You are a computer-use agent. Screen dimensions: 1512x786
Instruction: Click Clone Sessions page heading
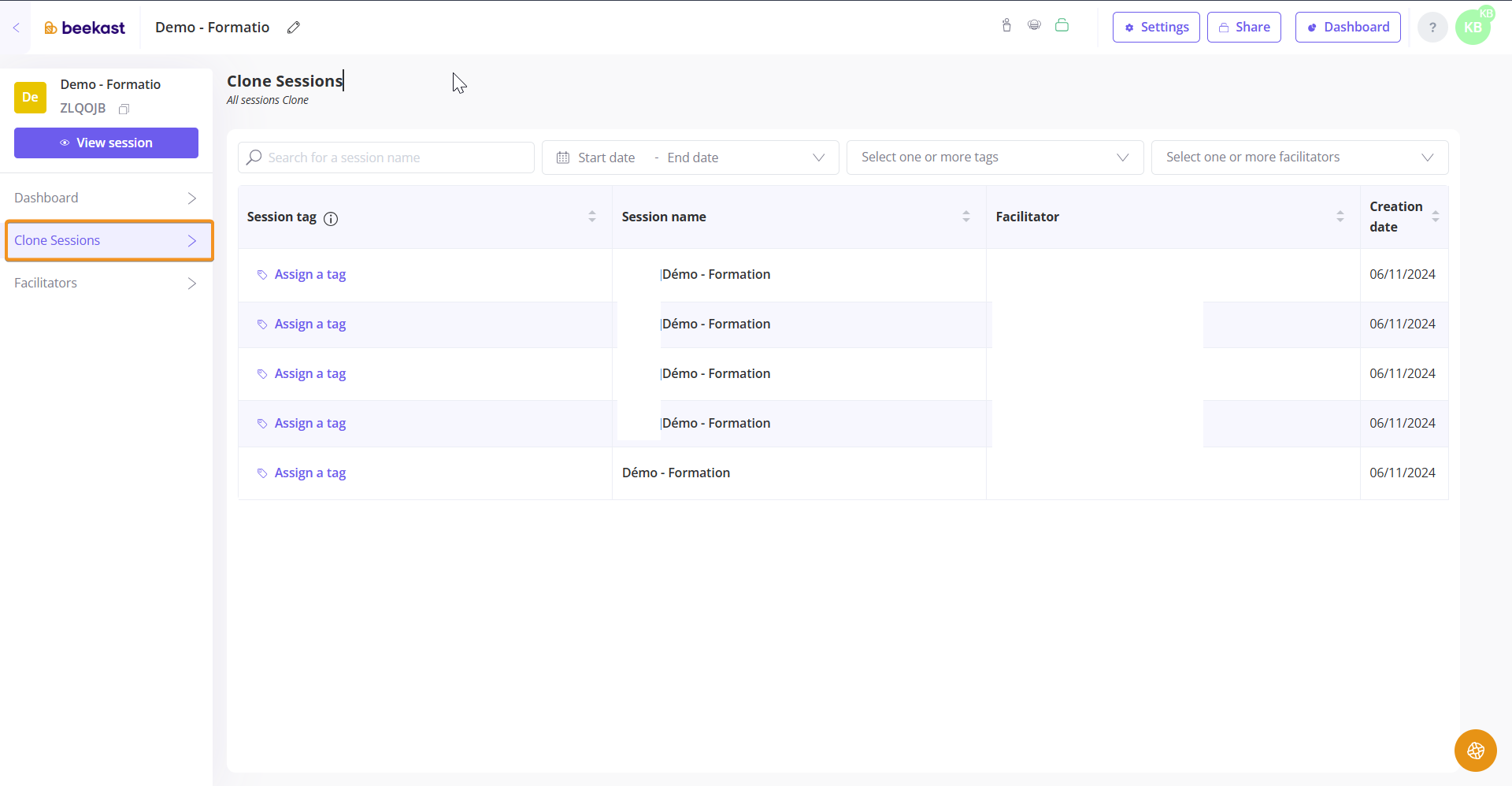(x=285, y=81)
